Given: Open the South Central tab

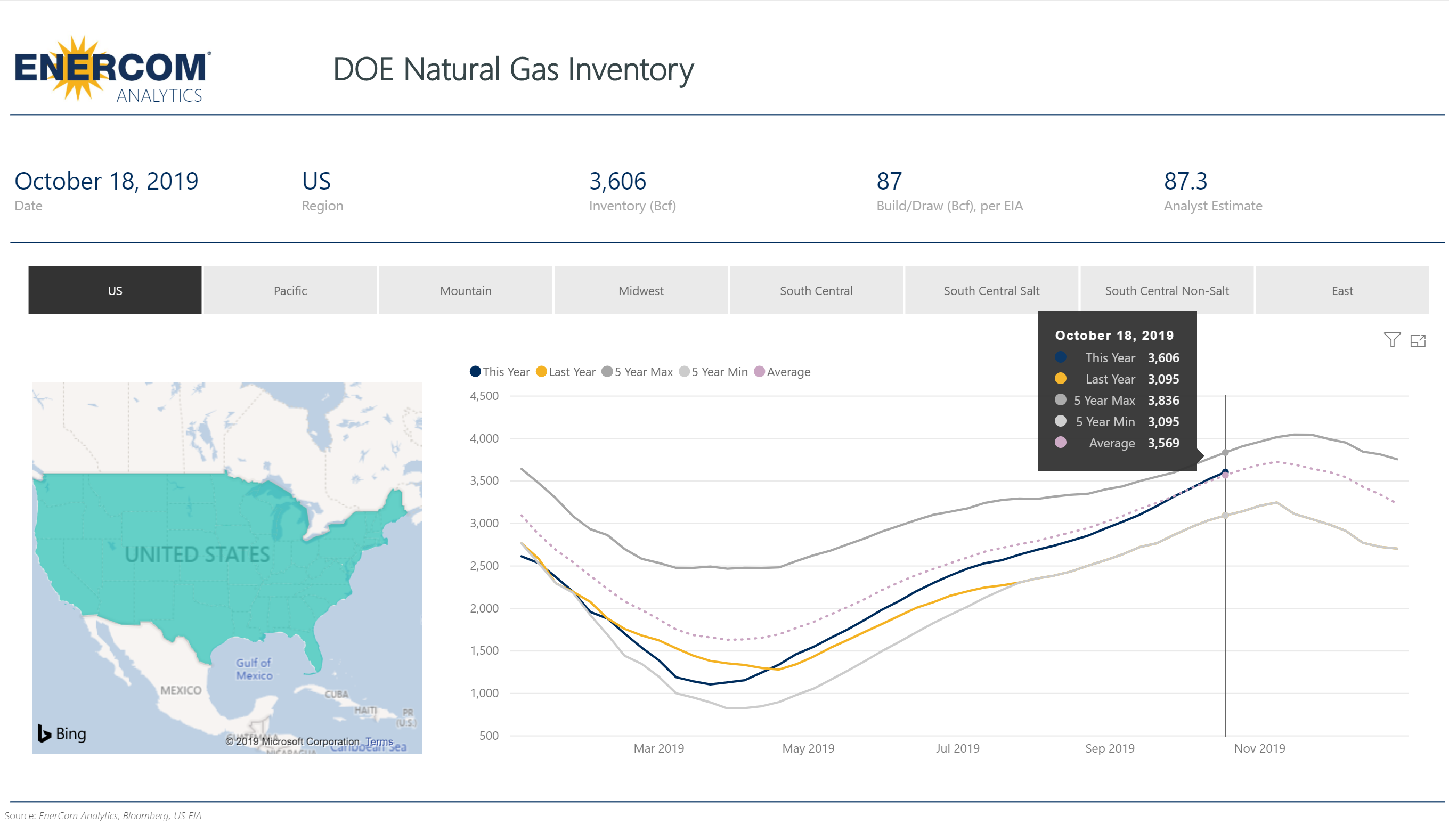Looking at the screenshot, I should [816, 290].
